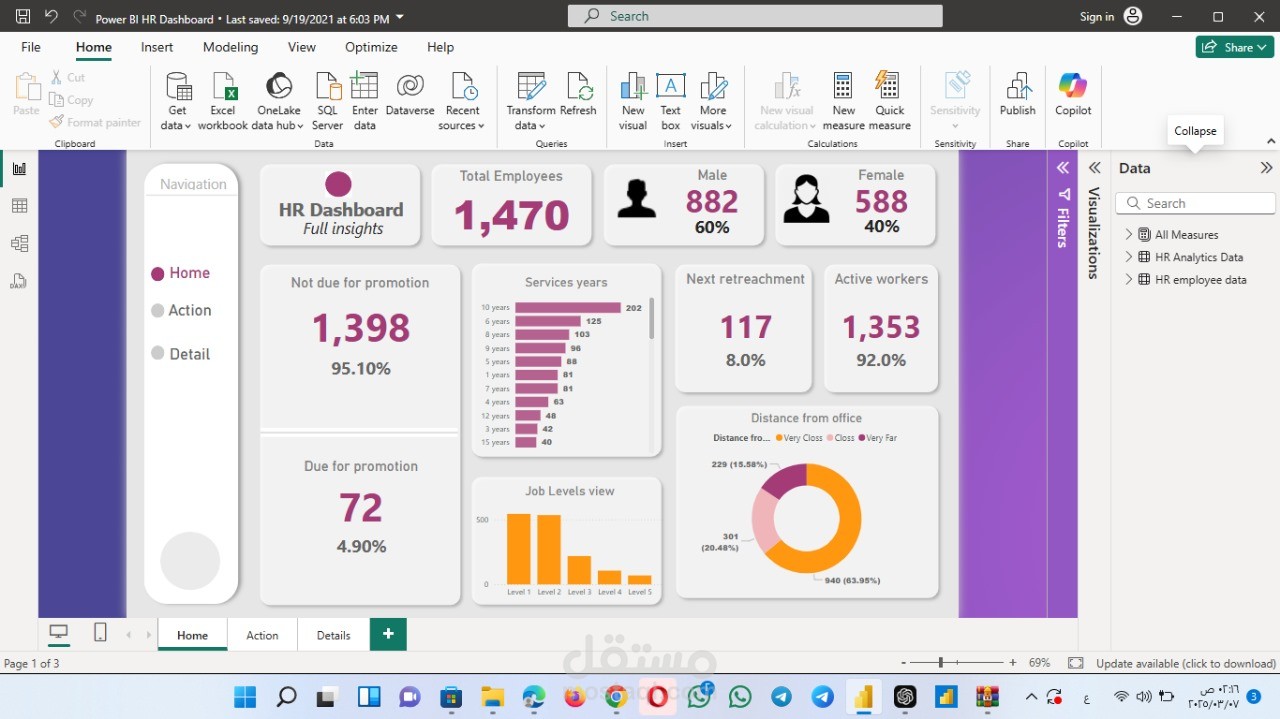Click the Save icon in title bar
The height and width of the screenshot is (719, 1280).
(23, 17)
